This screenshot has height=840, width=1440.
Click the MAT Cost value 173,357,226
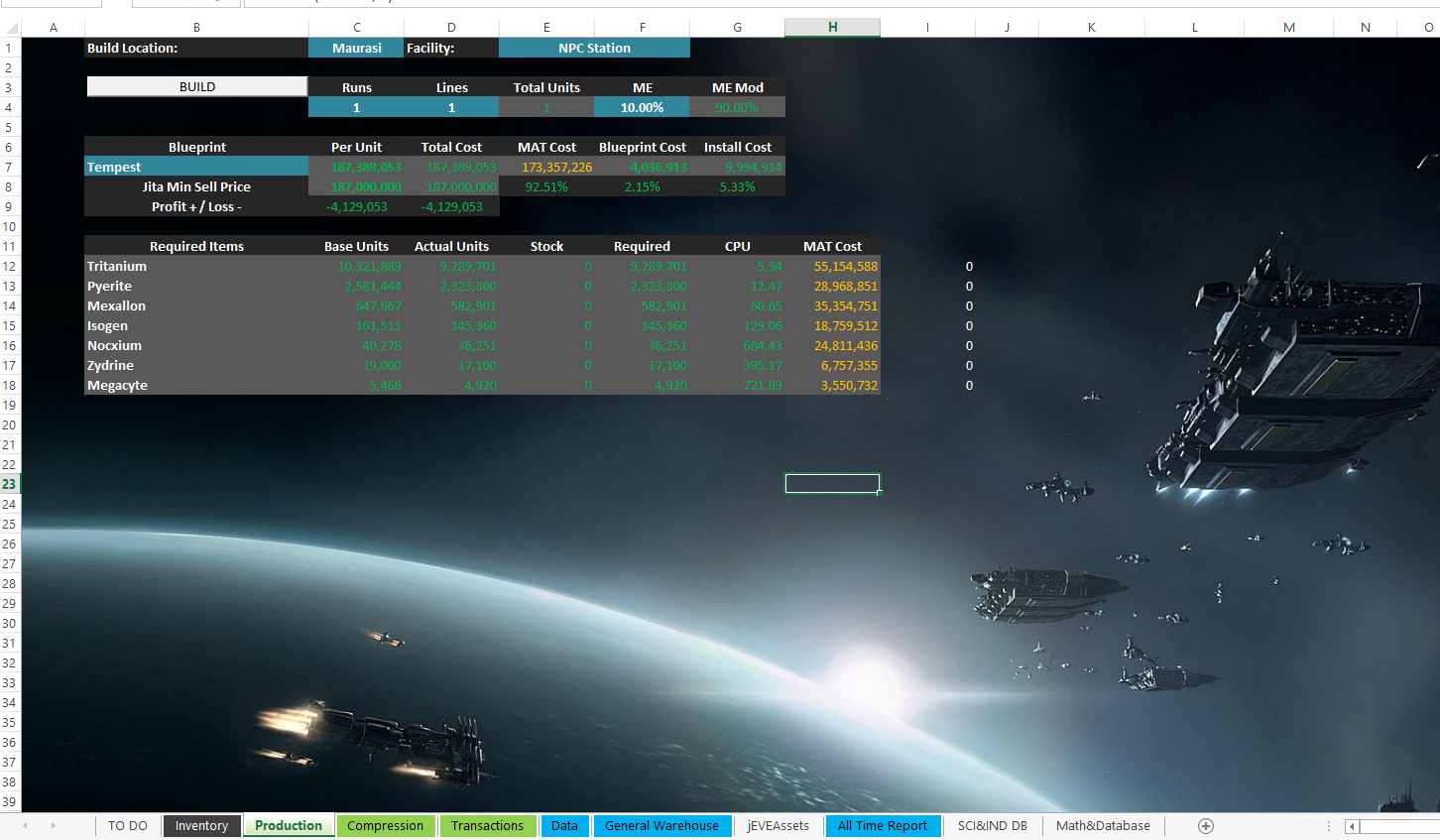(546, 167)
